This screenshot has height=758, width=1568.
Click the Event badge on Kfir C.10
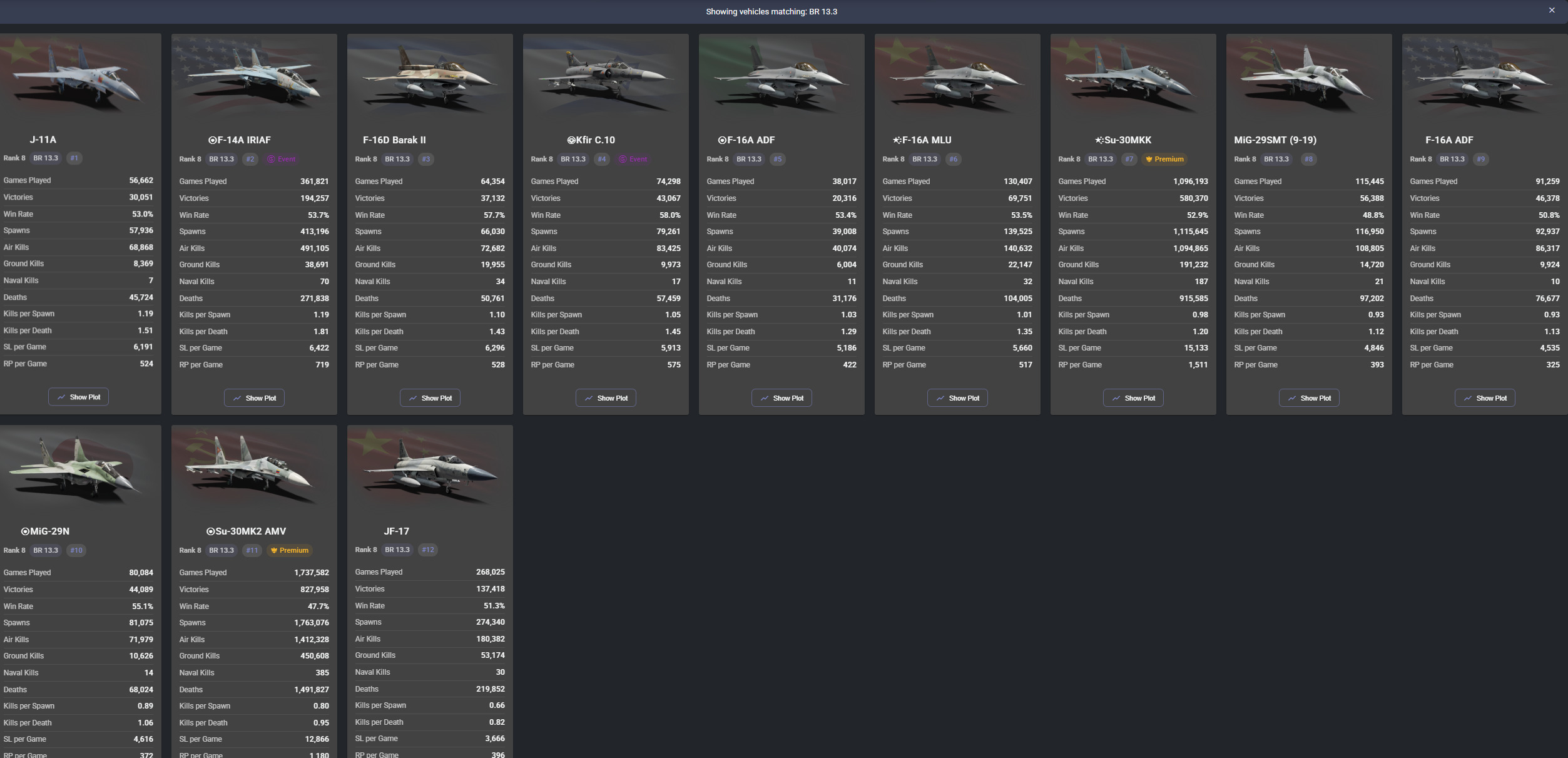tap(633, 159)
